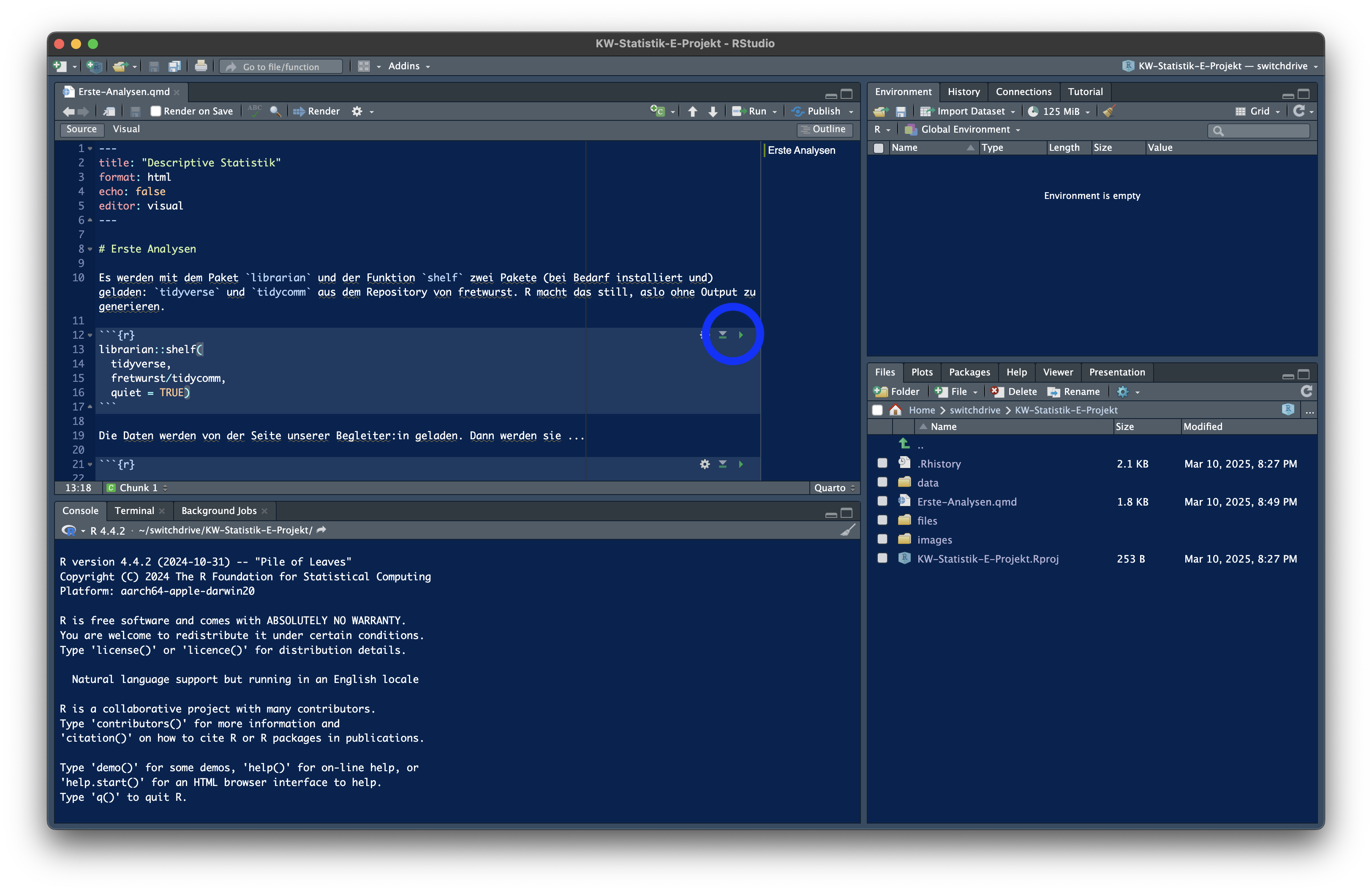Refresh the Environment pane

click(x=1299, y=111)
